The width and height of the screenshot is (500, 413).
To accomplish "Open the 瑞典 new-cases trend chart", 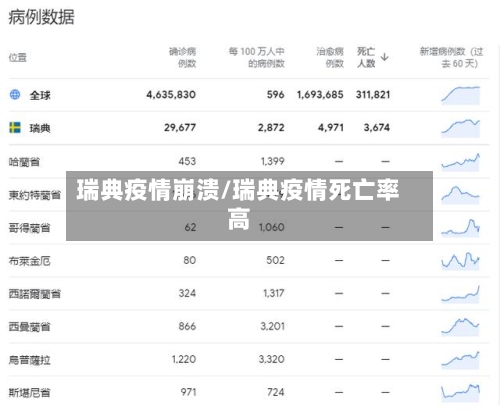I will [461, 128].
